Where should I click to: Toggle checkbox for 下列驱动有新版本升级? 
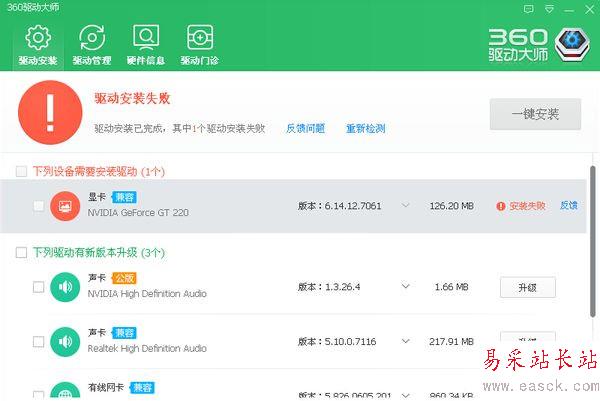21,253
